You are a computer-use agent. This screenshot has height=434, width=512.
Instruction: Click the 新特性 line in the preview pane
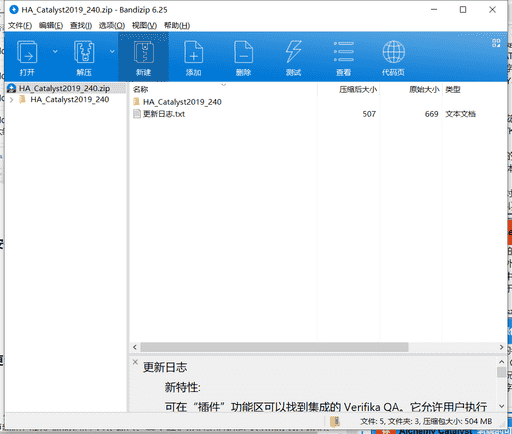(x=182, y=387)
